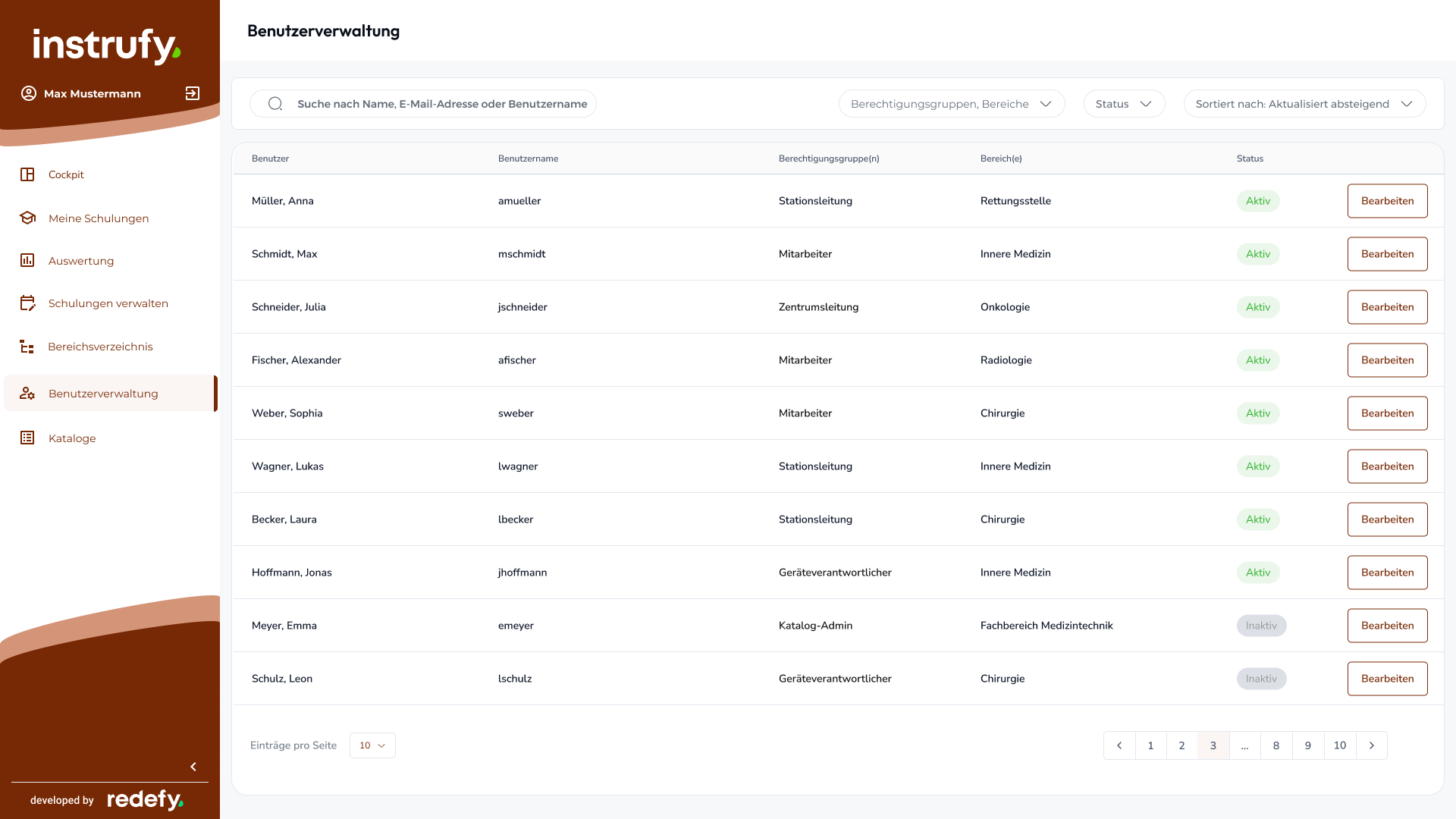The width and height of the screenshot is (1456, 819).
Task: Open the Status filter dropdown
Action: point(1124,104)
